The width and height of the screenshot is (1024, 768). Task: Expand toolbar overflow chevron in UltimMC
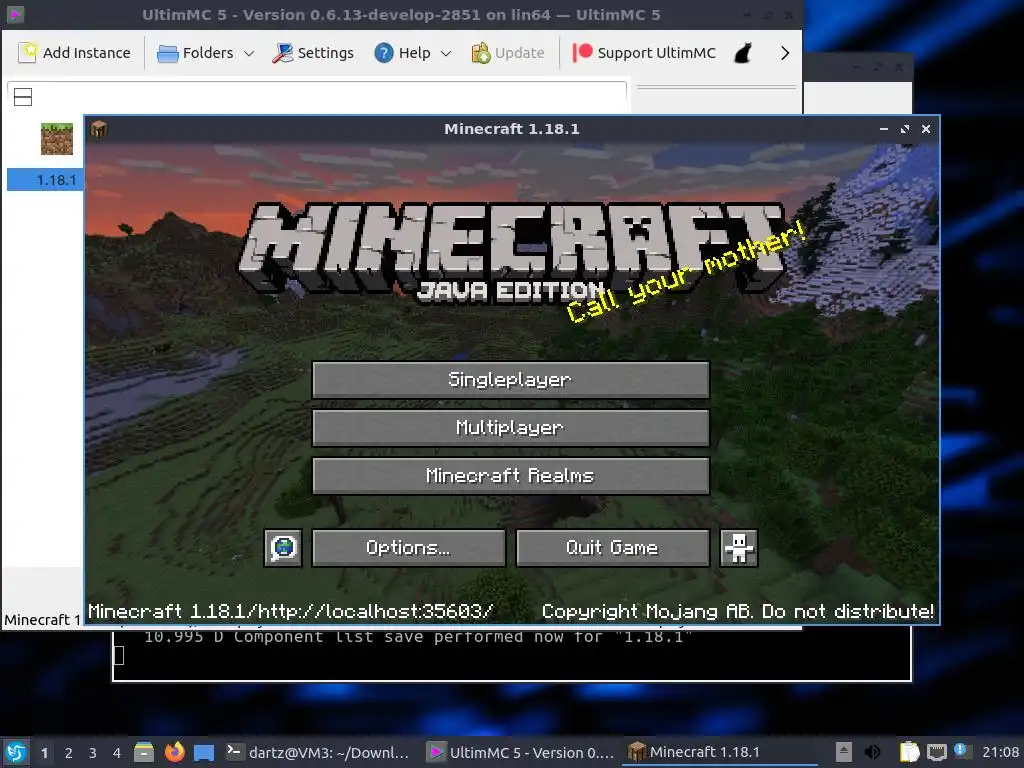tap(785, 53)
